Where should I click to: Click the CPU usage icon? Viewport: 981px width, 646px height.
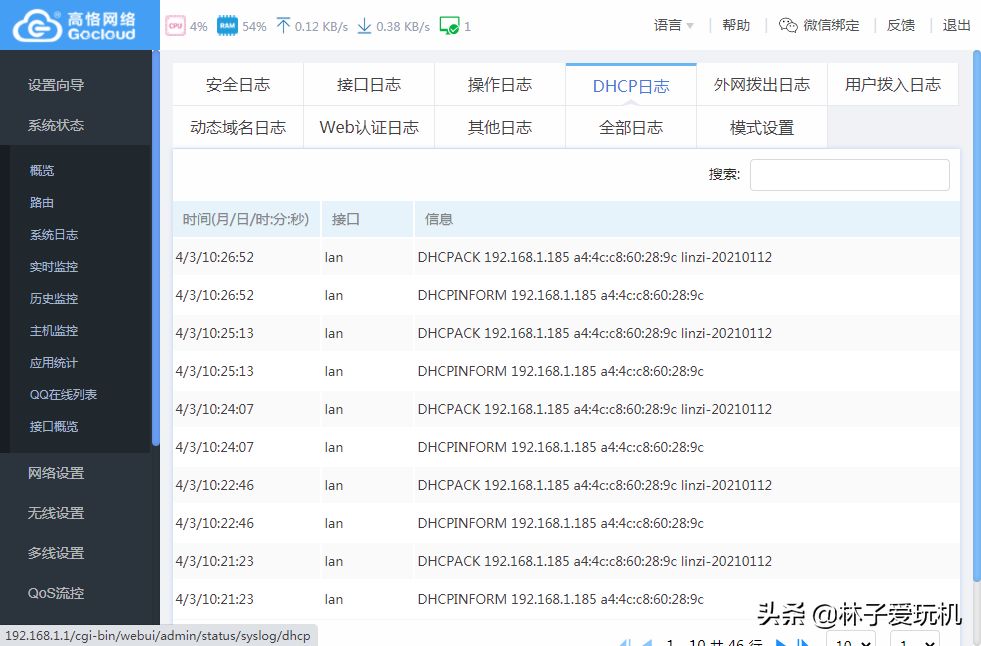point(175,26)
